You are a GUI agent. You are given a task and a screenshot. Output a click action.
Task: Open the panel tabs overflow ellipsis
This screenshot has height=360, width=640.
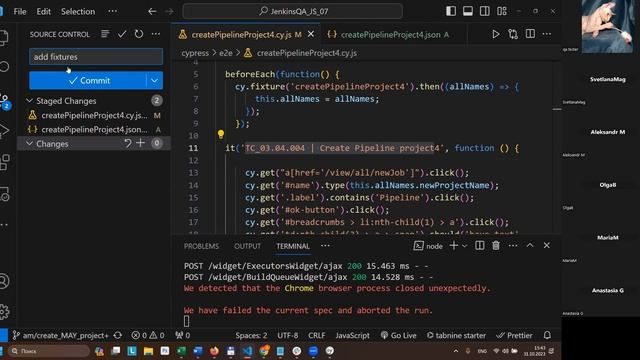[x=325, y=246]
